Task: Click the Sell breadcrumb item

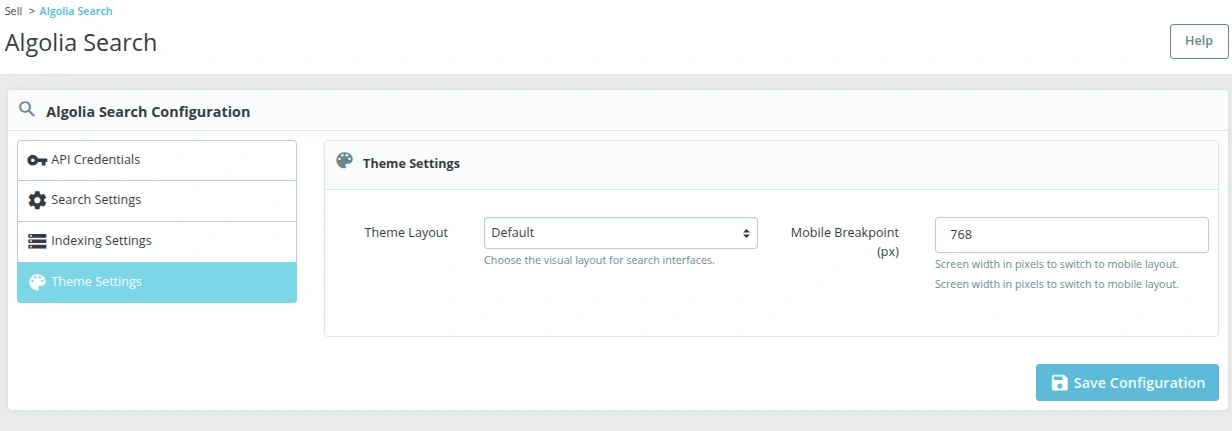Action: (14, 11)
